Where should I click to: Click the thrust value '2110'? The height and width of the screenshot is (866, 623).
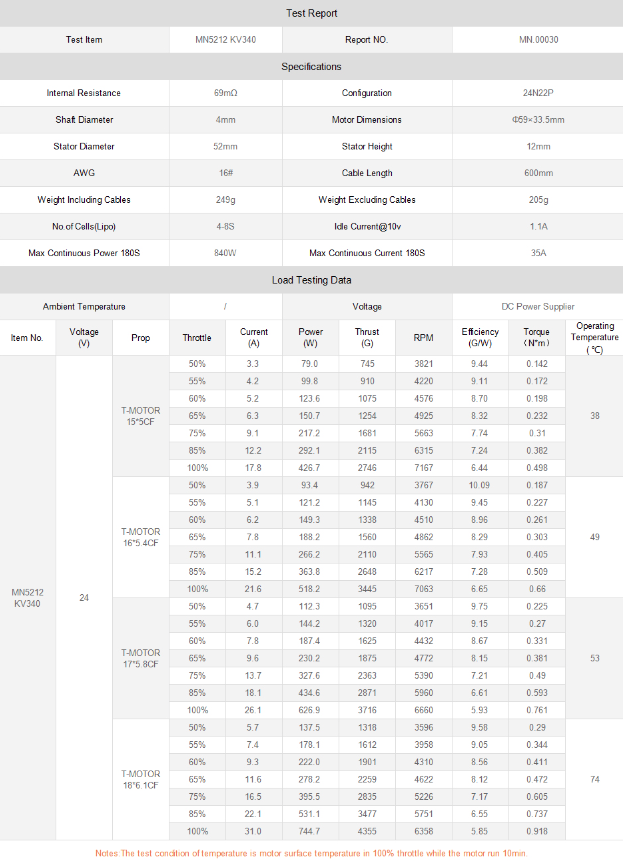pos(367,555)
